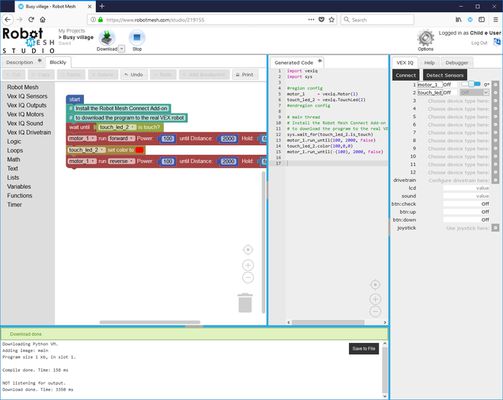This screenshot has width=503, height=400.
Task: Click the Undo toolbar button
Action: pyautogui.click(x=133, y=75)
